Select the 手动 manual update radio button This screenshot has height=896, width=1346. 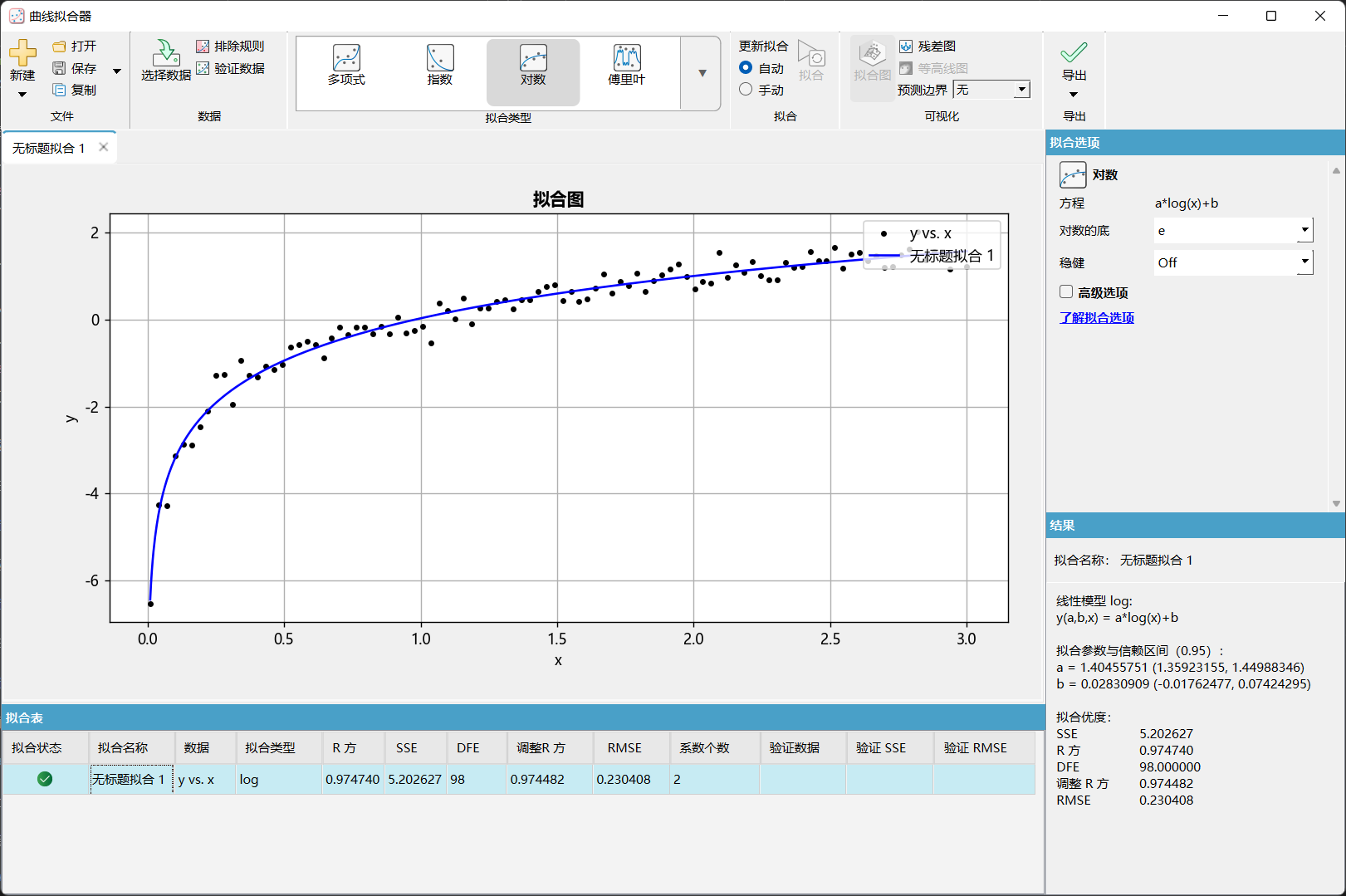tap(746, 90)
